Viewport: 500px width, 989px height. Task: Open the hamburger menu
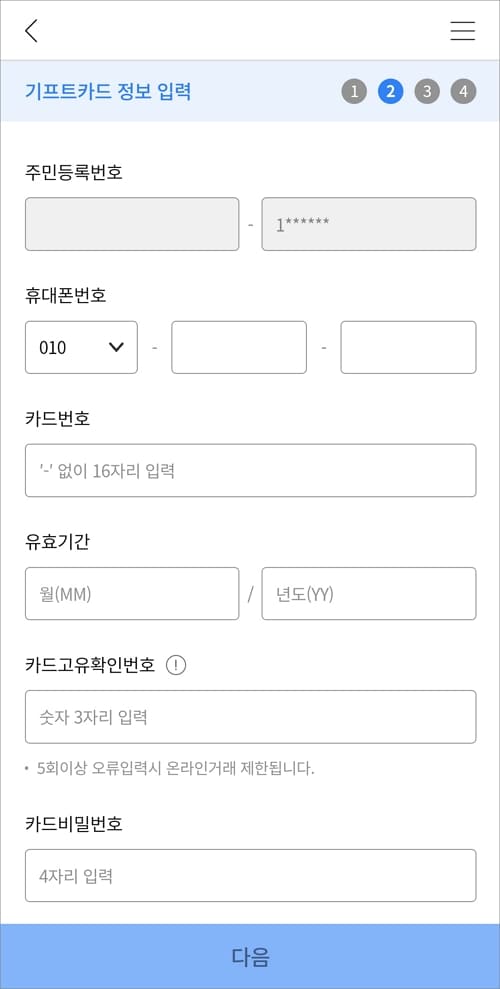point(463,30)
